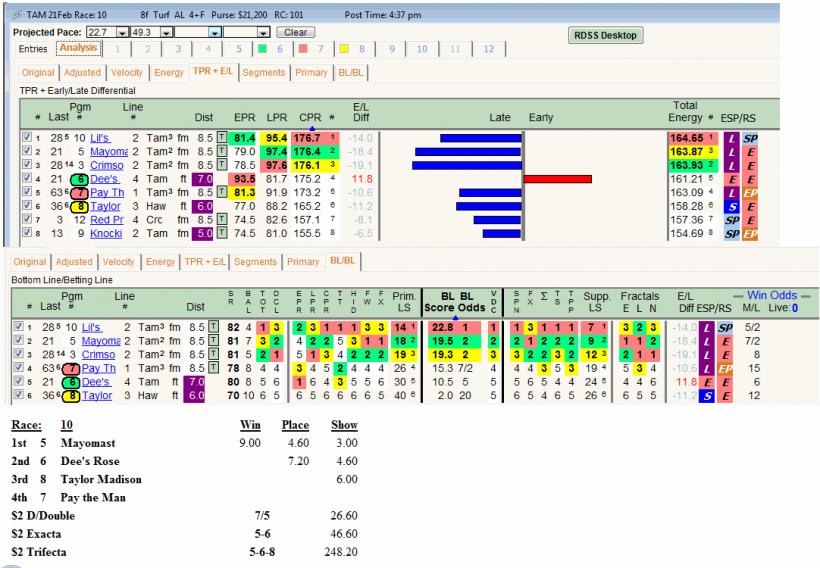Screen dimensions: 820x568
Task: Click EP run-style icon in Pay Th TPR row
Action: (x=750, y=192)
